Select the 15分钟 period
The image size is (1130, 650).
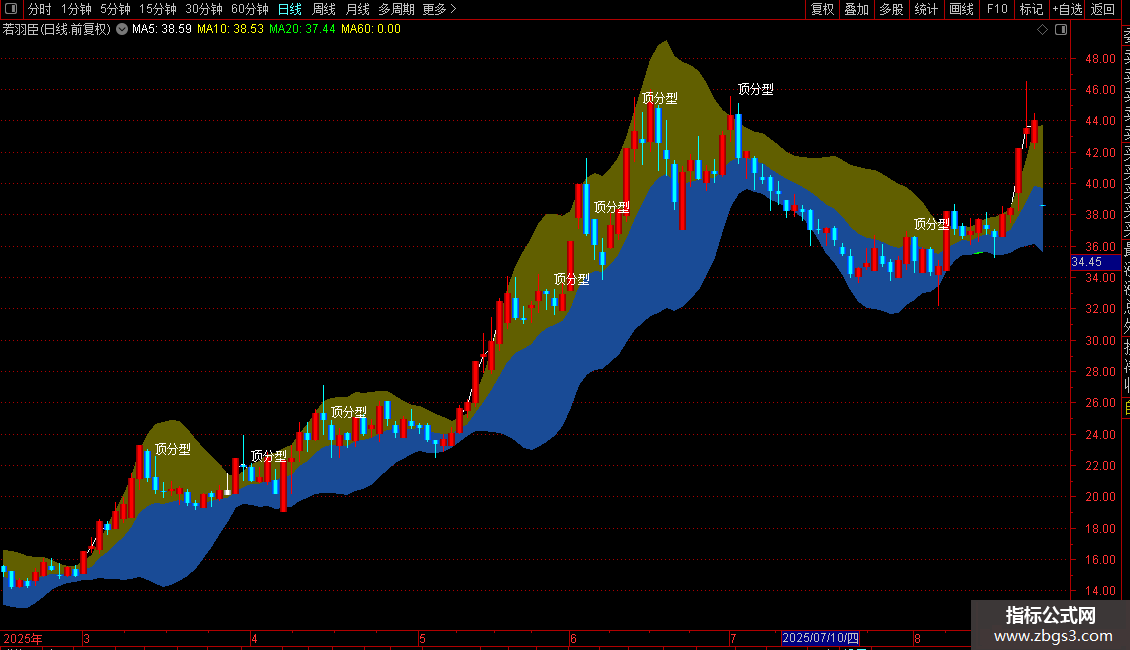[158, 9]
